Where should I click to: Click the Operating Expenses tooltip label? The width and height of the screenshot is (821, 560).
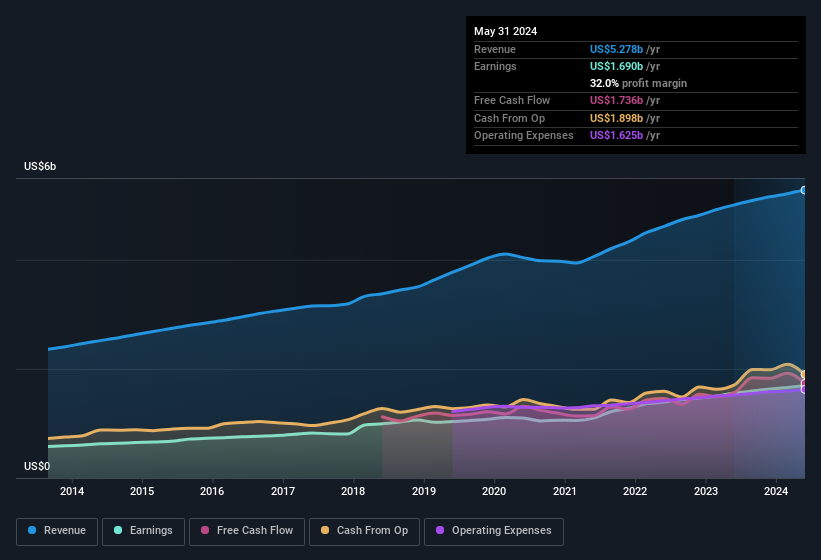524,136
